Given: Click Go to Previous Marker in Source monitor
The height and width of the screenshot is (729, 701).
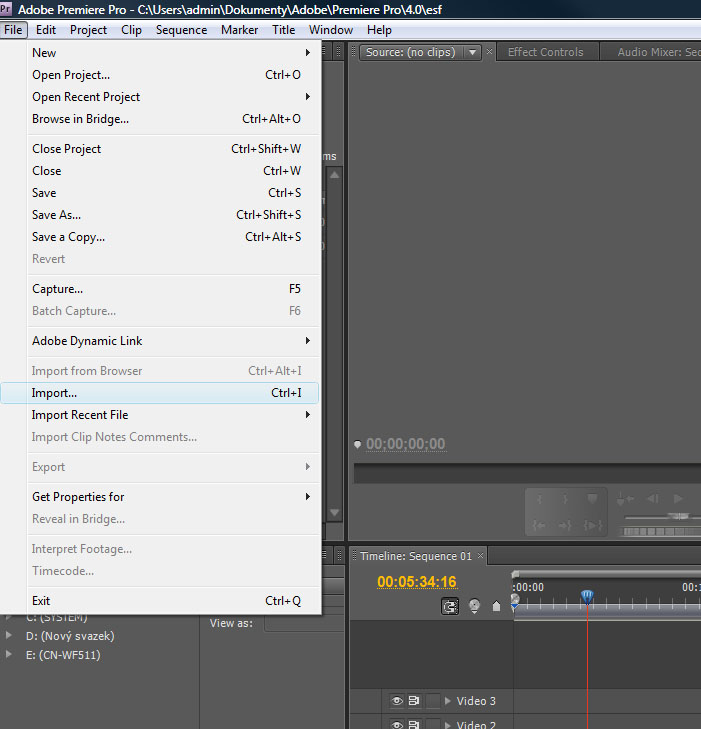Looking at the screenshot, I should 625,499.
